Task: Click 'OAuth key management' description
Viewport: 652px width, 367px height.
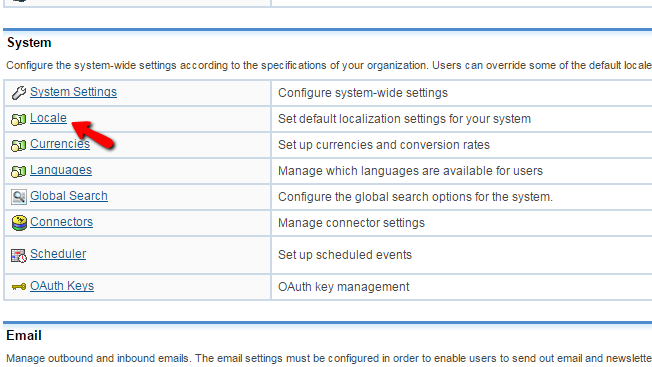Action: click(x=343, y=287)
